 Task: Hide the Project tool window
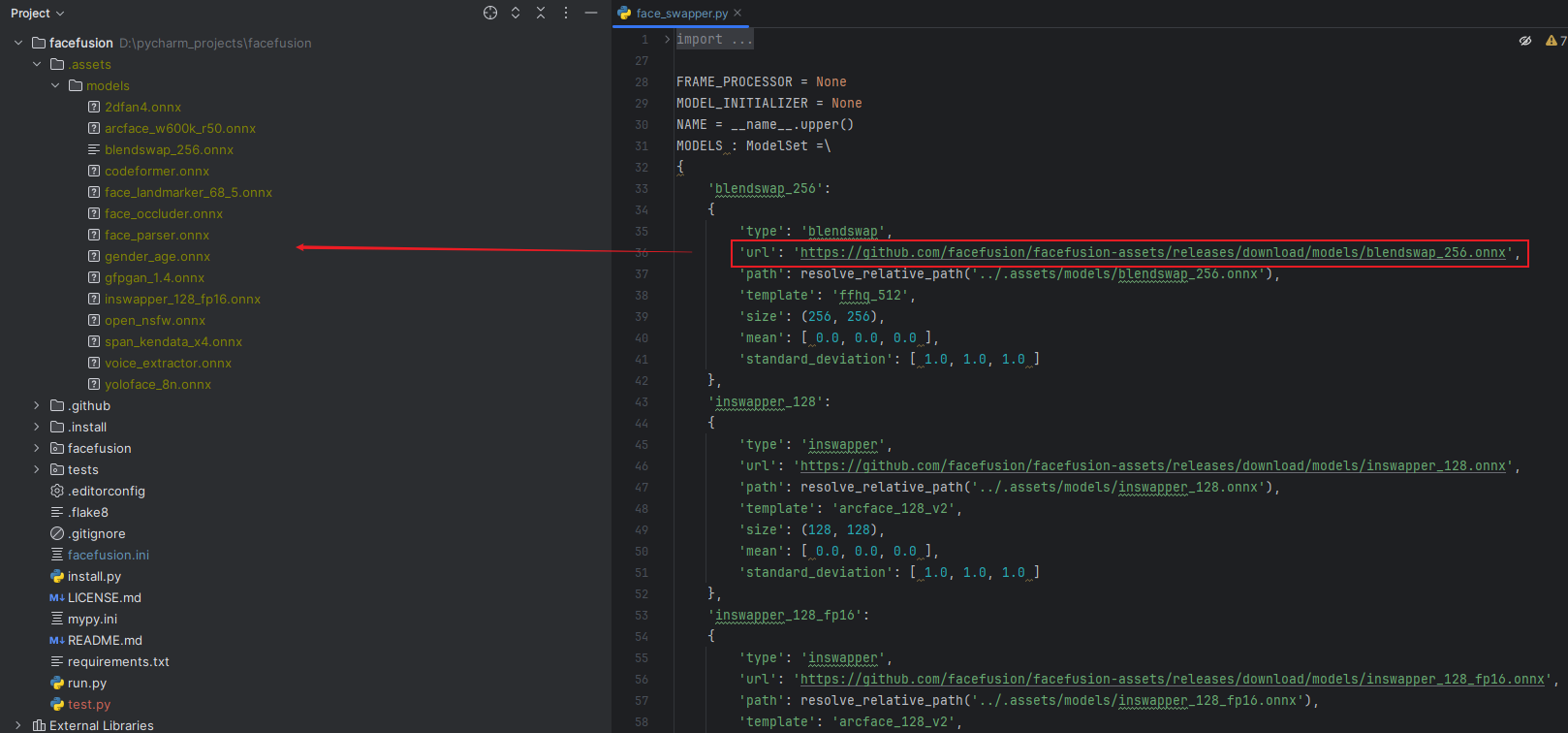tap(591, 13)
